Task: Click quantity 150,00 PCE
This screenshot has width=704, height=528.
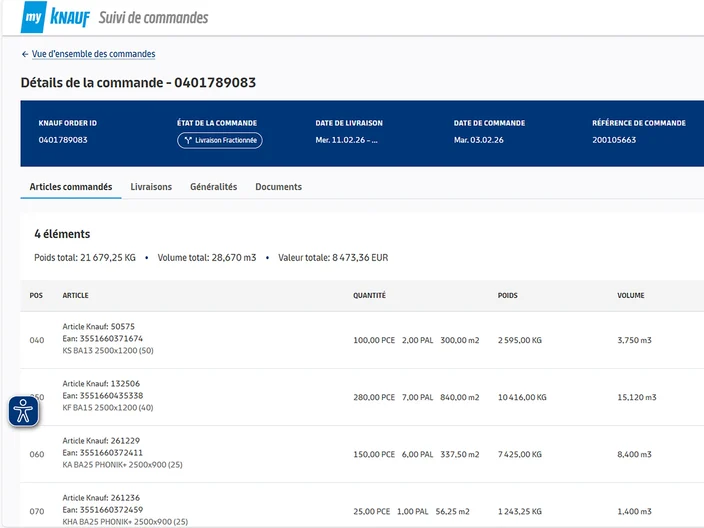Action: click(x=374, y=454)
